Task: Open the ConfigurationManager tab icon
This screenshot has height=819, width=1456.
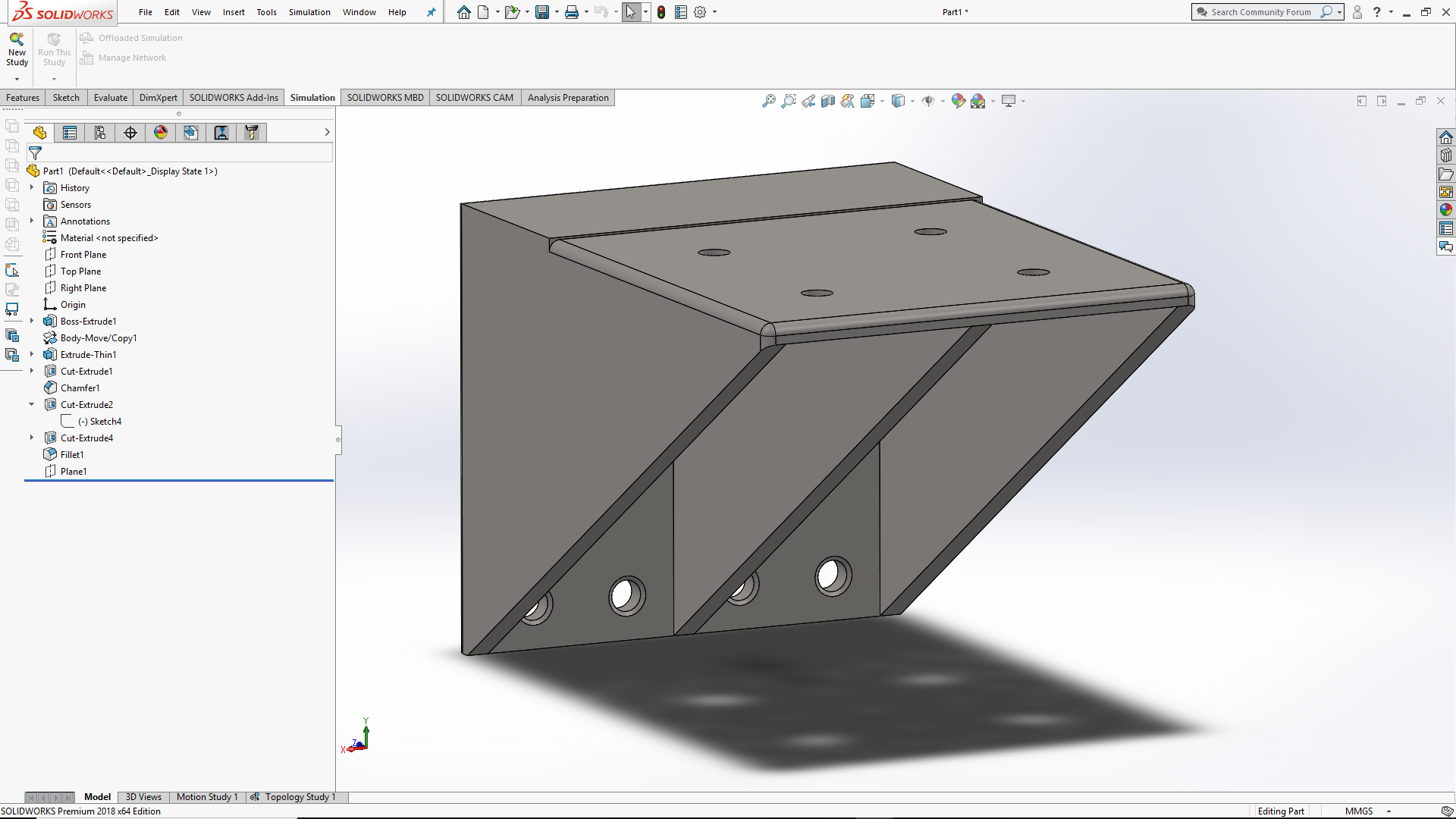Action: coord(100,133)
